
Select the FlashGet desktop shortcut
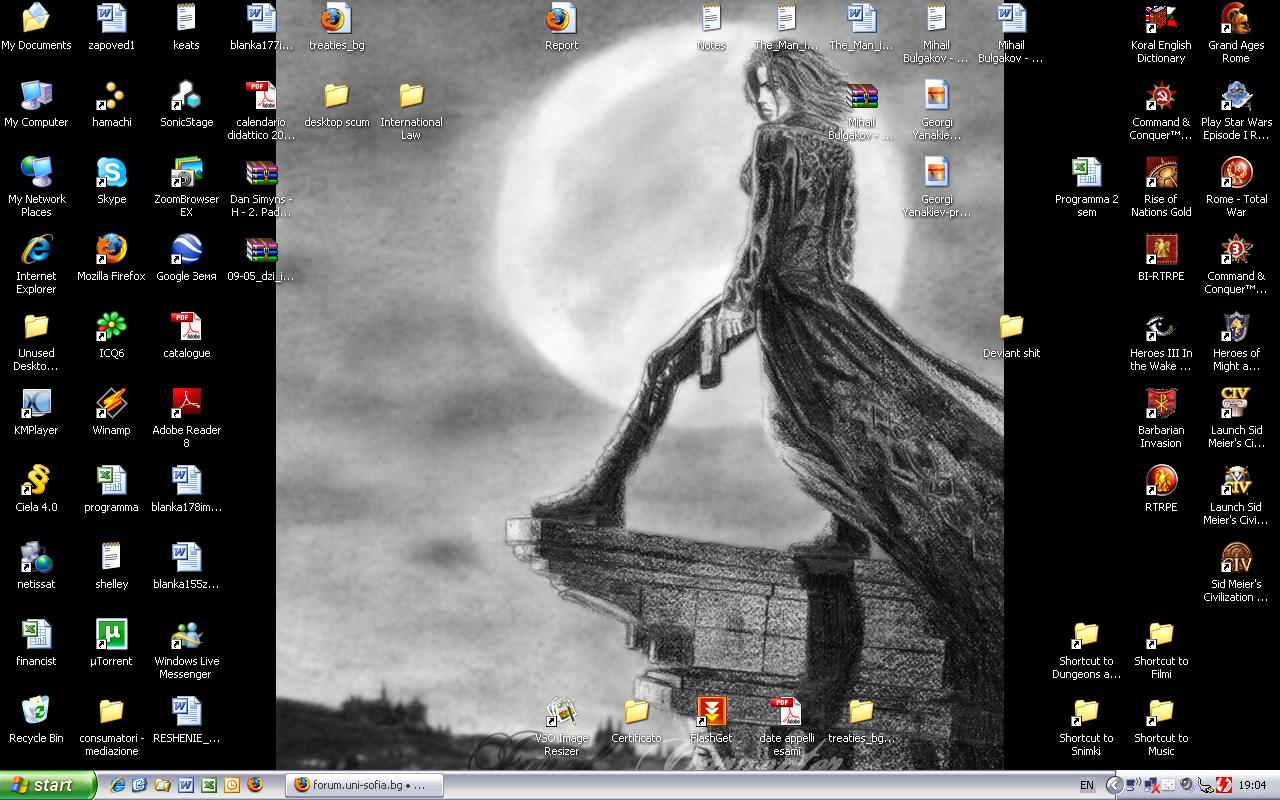(711, 712)
